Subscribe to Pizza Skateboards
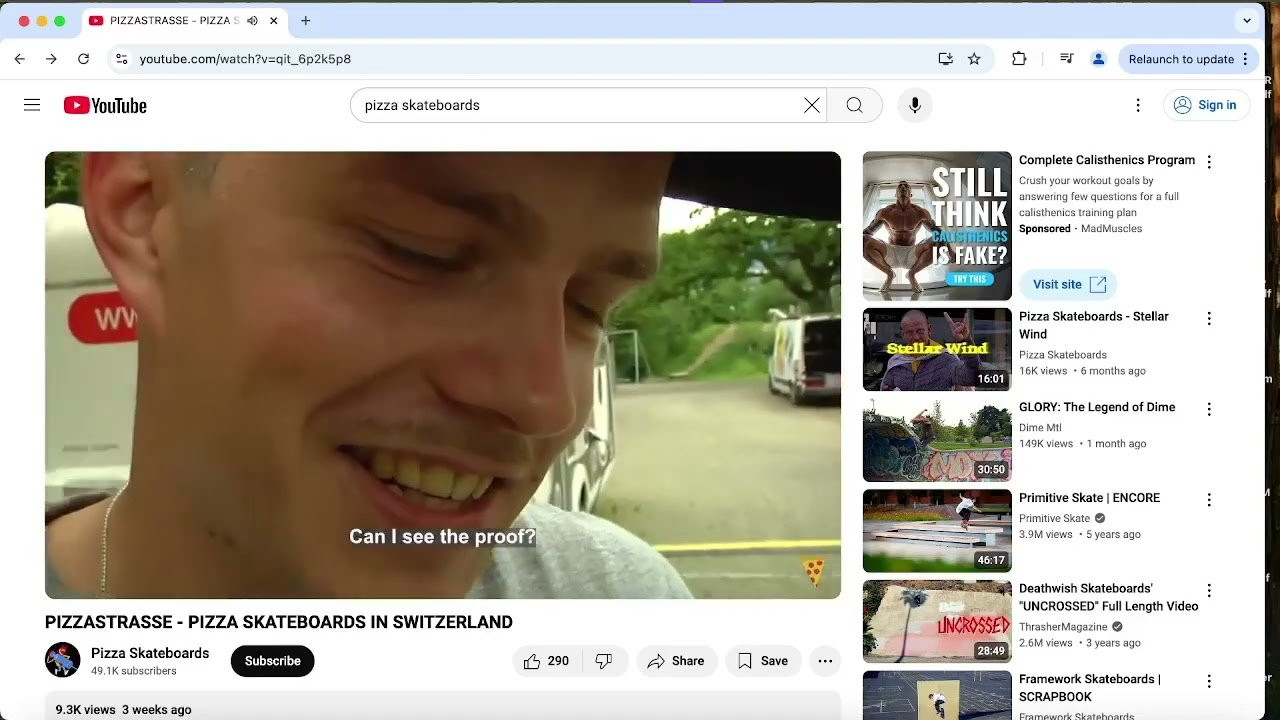Image resolution: width=1280 pixels, height=720 pixels. point(272,661)
